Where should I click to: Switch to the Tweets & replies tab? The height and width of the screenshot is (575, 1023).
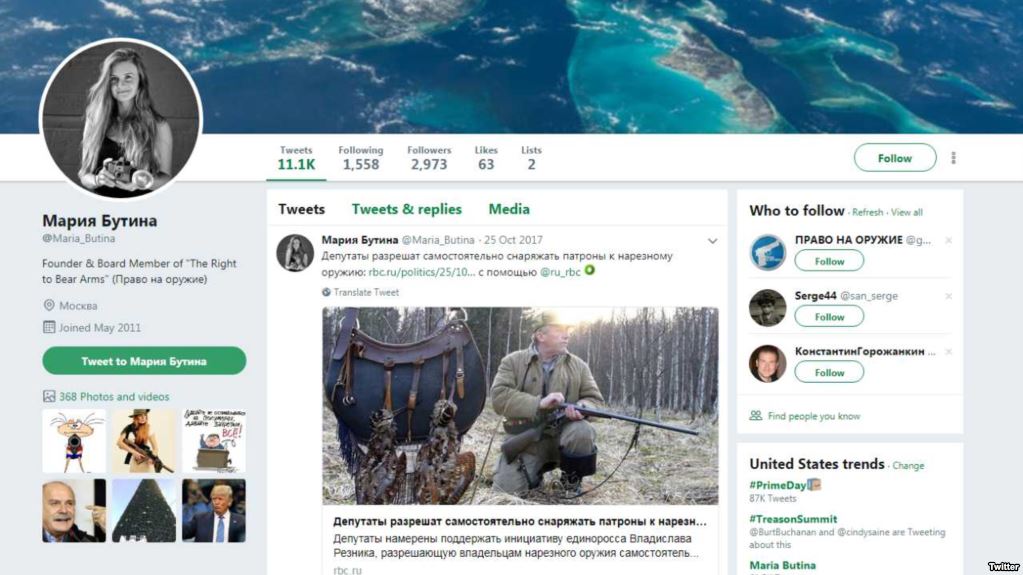(x=406, y=209)
